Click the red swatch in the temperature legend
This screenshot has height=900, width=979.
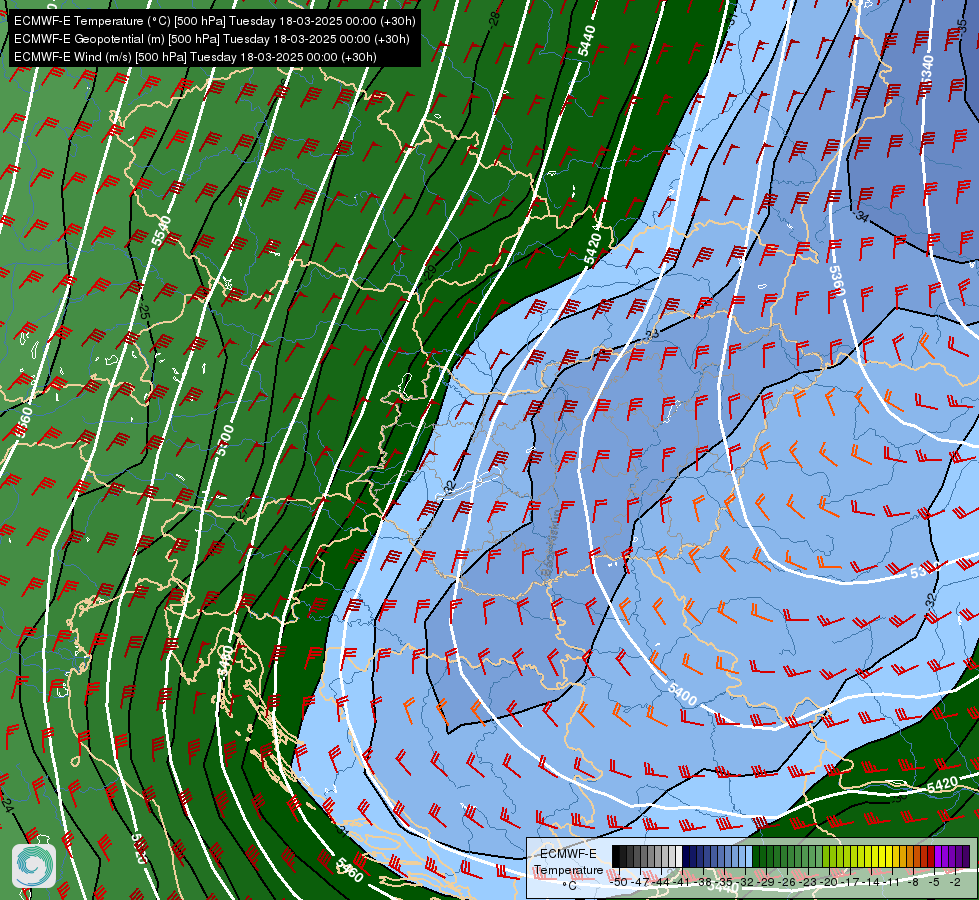pyautogui.click(x=930, y=856)
